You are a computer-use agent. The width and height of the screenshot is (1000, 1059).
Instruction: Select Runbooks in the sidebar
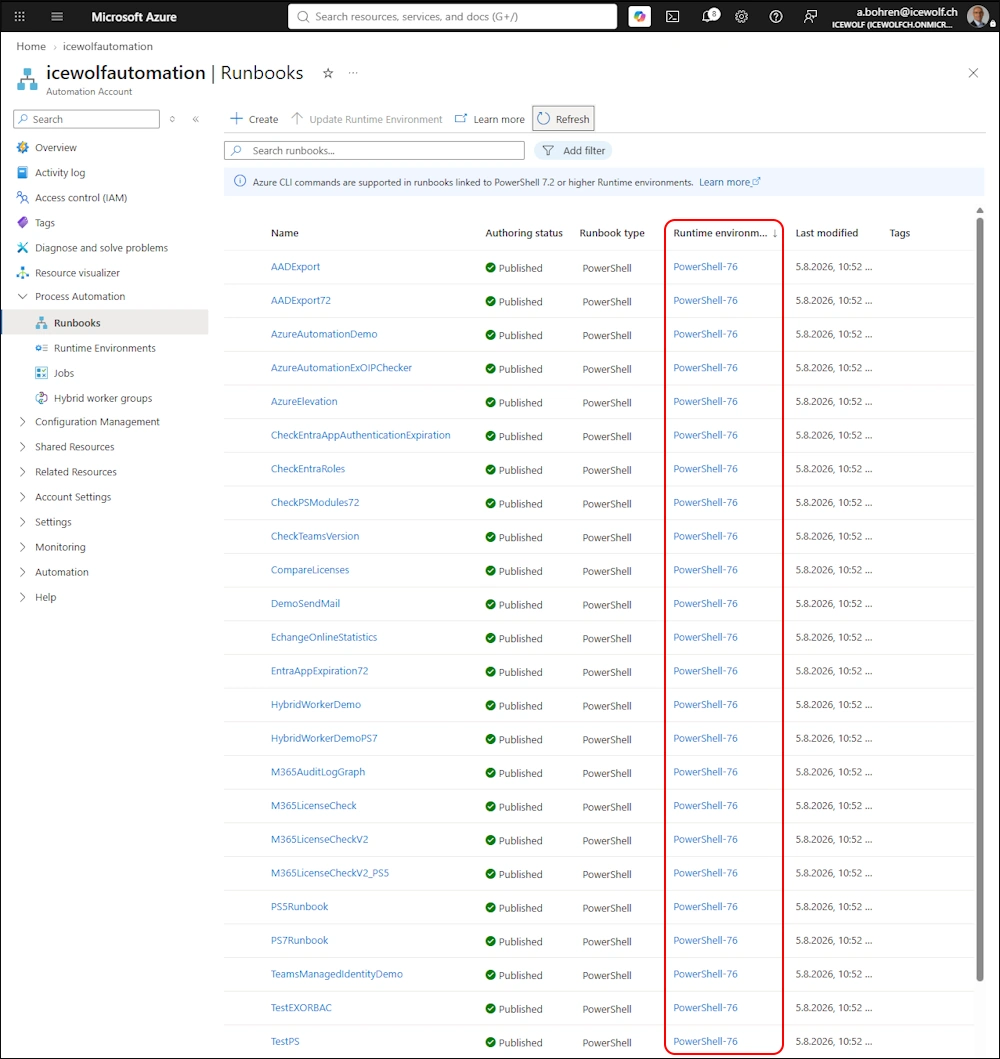pyautogui.click(x=77, y=323)
